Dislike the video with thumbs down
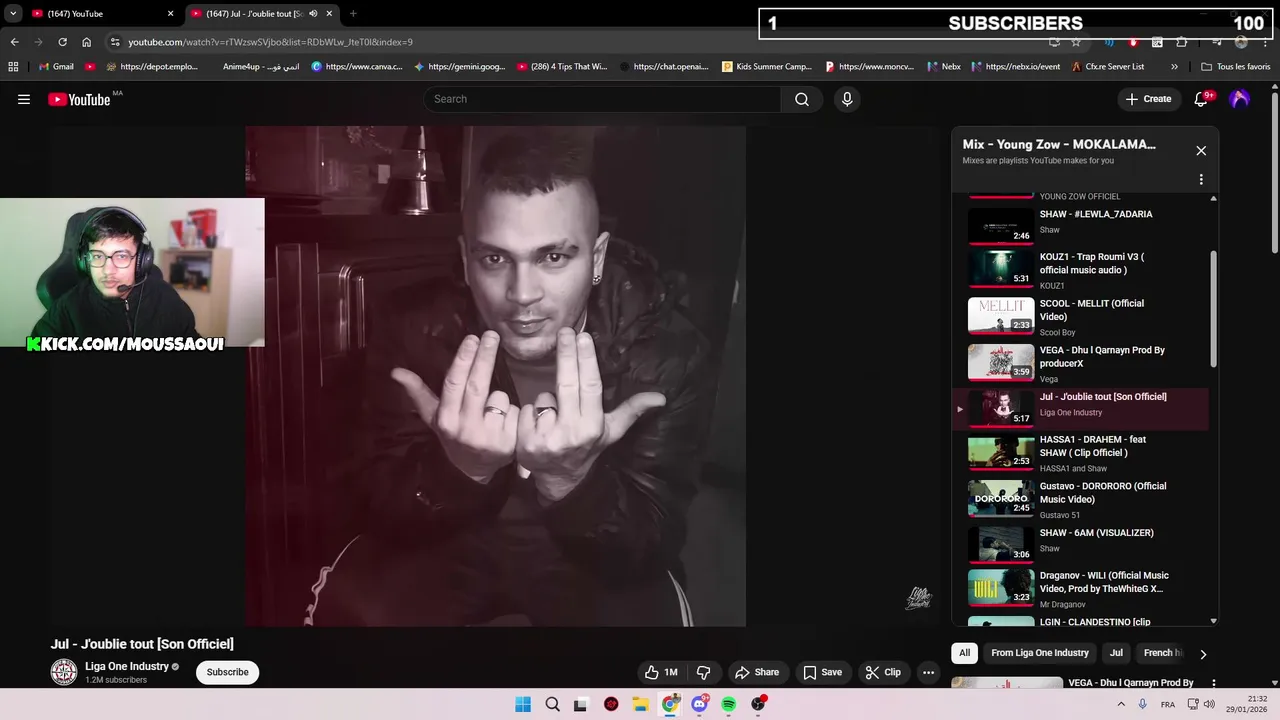Image resolution: width=1280 pixels, height=720 pixels. (703, 672)
